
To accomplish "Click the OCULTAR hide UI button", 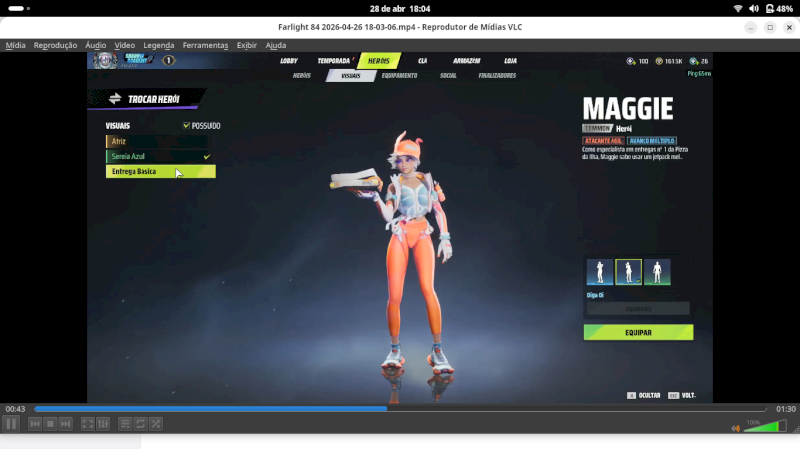I will point(643,395).
